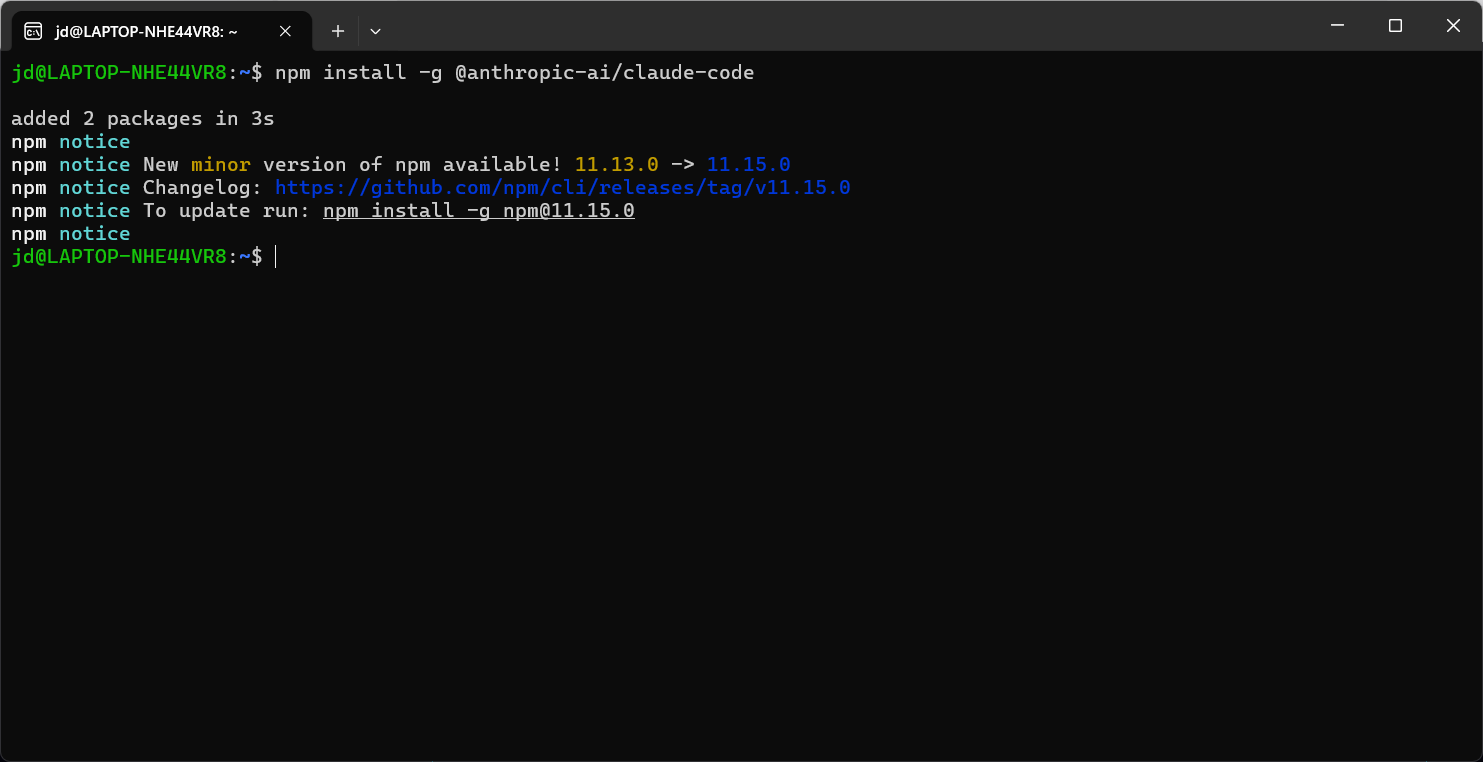Click the yellow word 'minor'
The width and height of the screenshot is (1483, 762).
click(220, 165)
